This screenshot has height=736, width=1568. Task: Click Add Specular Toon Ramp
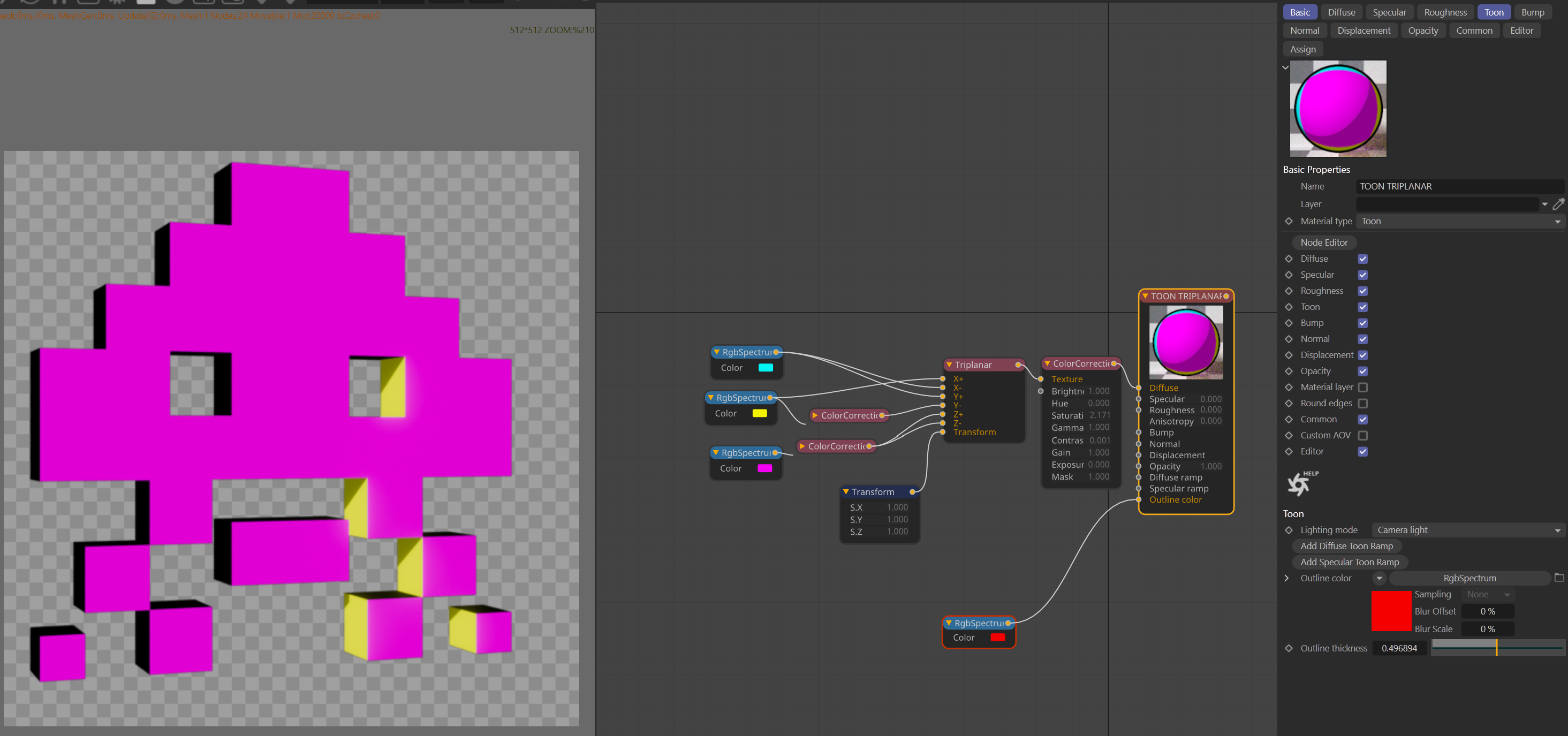point(1350,562)
